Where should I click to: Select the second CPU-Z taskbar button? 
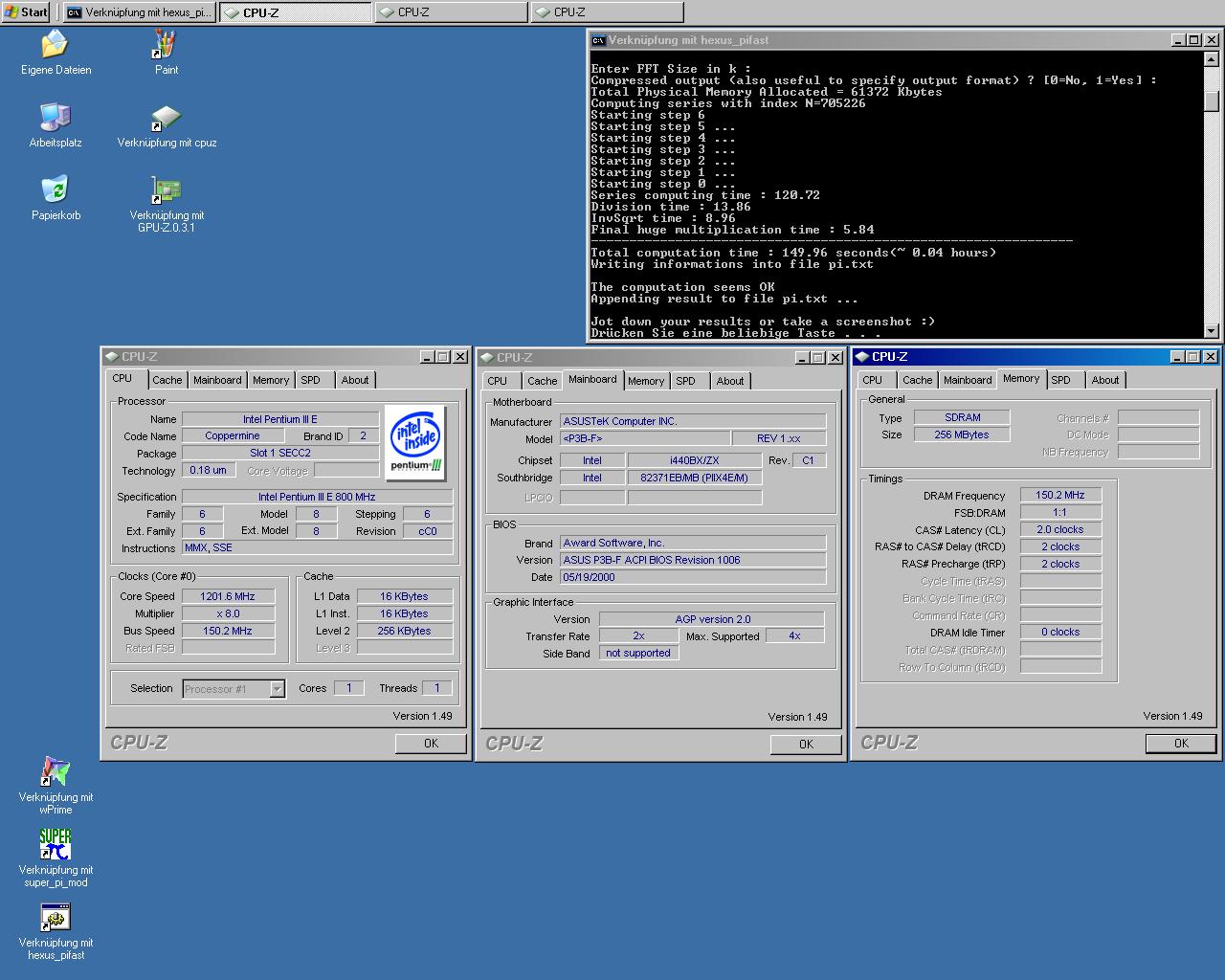[451, 11]
